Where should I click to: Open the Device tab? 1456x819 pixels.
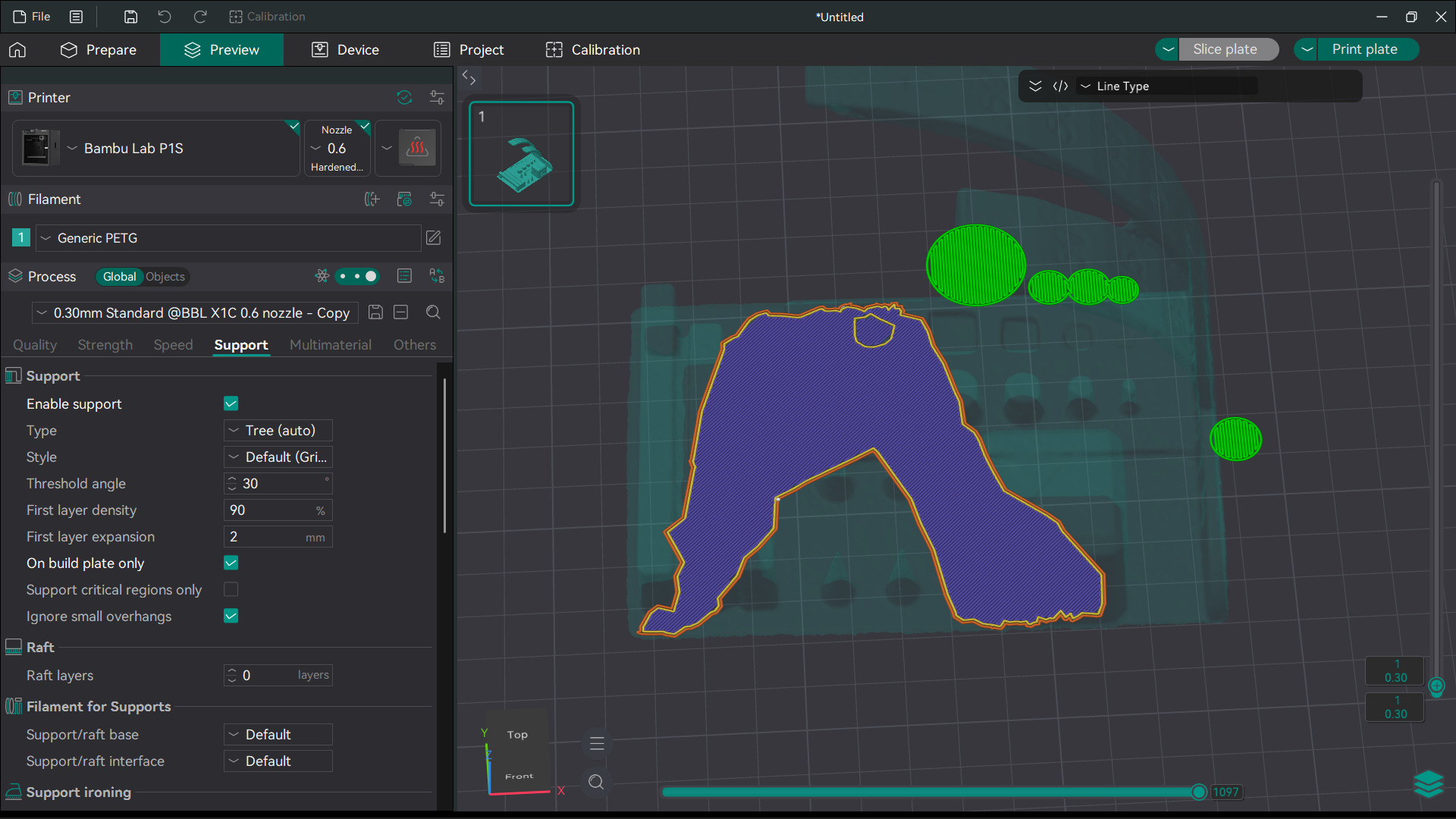click(x=345, y=50)
